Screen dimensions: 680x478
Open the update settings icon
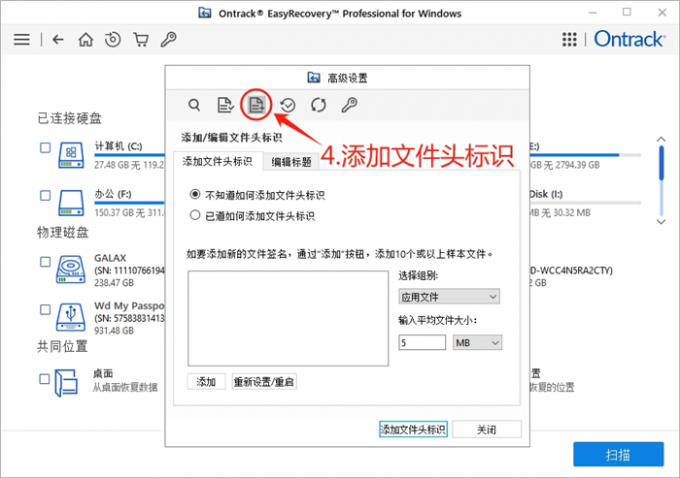coord(318,105)
